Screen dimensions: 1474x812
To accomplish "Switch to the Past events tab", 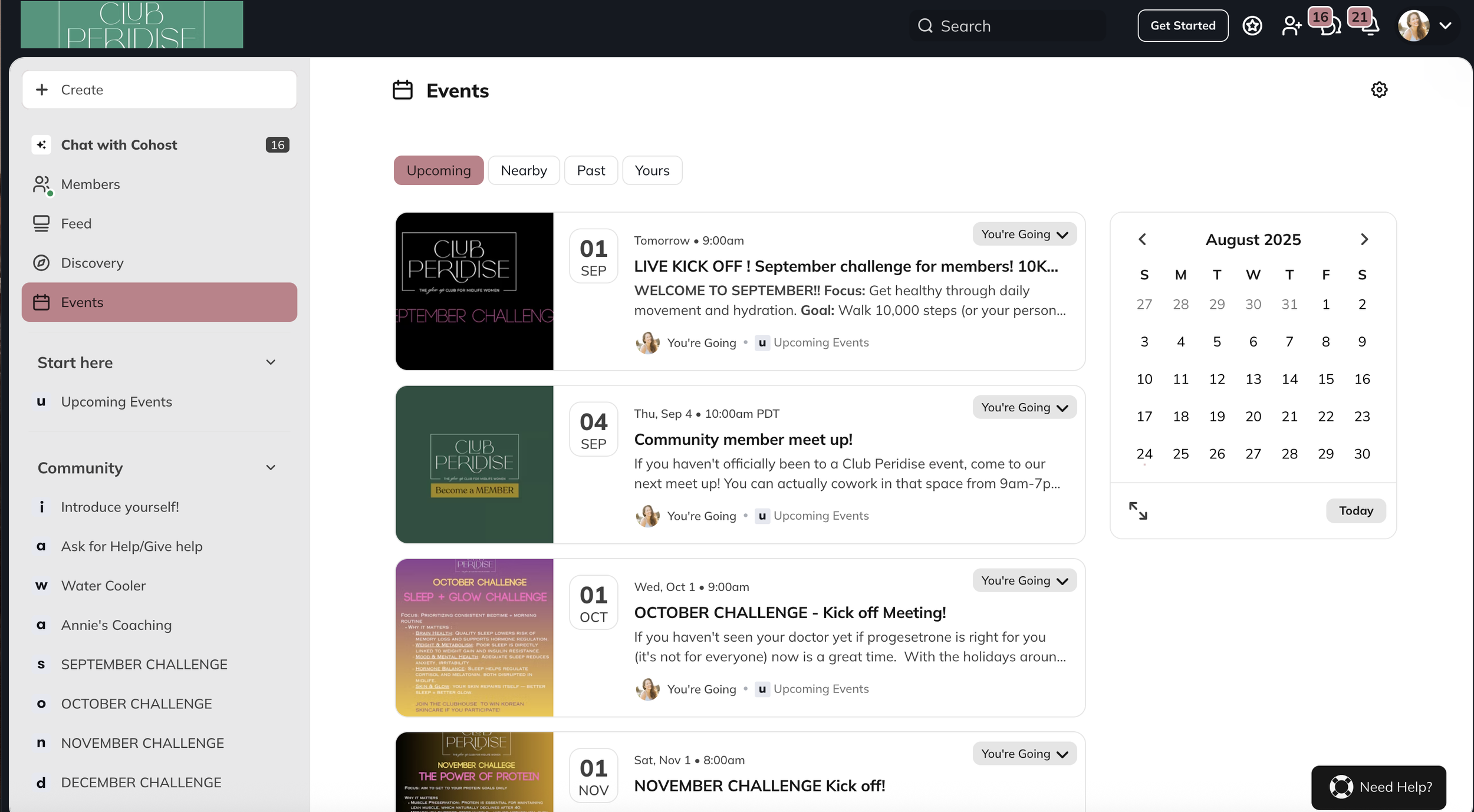I will [591, 170].
